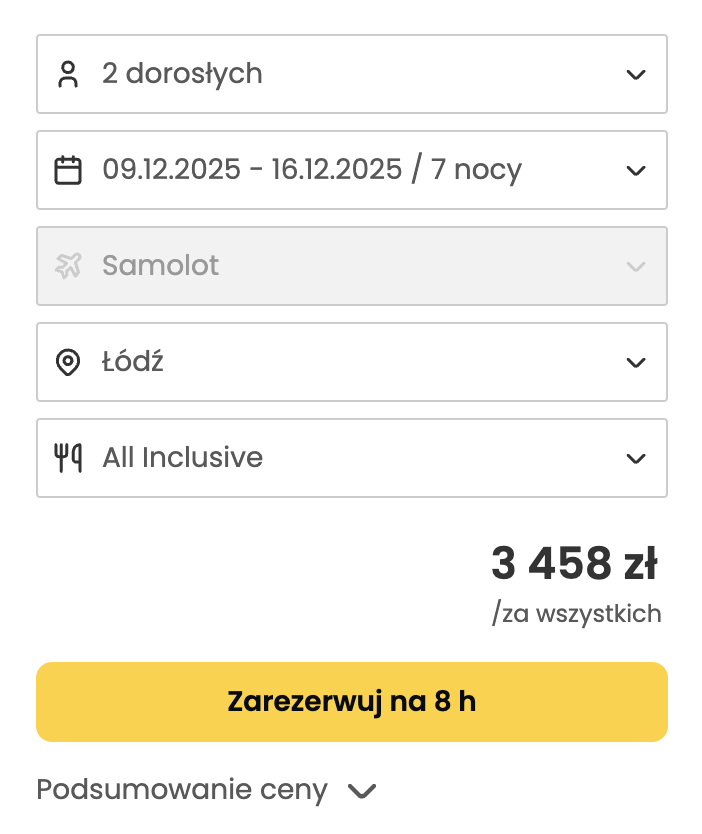The image size is (702, 834).
Task: Expand the departure date selector chevron
Action: tap(636, 169)
